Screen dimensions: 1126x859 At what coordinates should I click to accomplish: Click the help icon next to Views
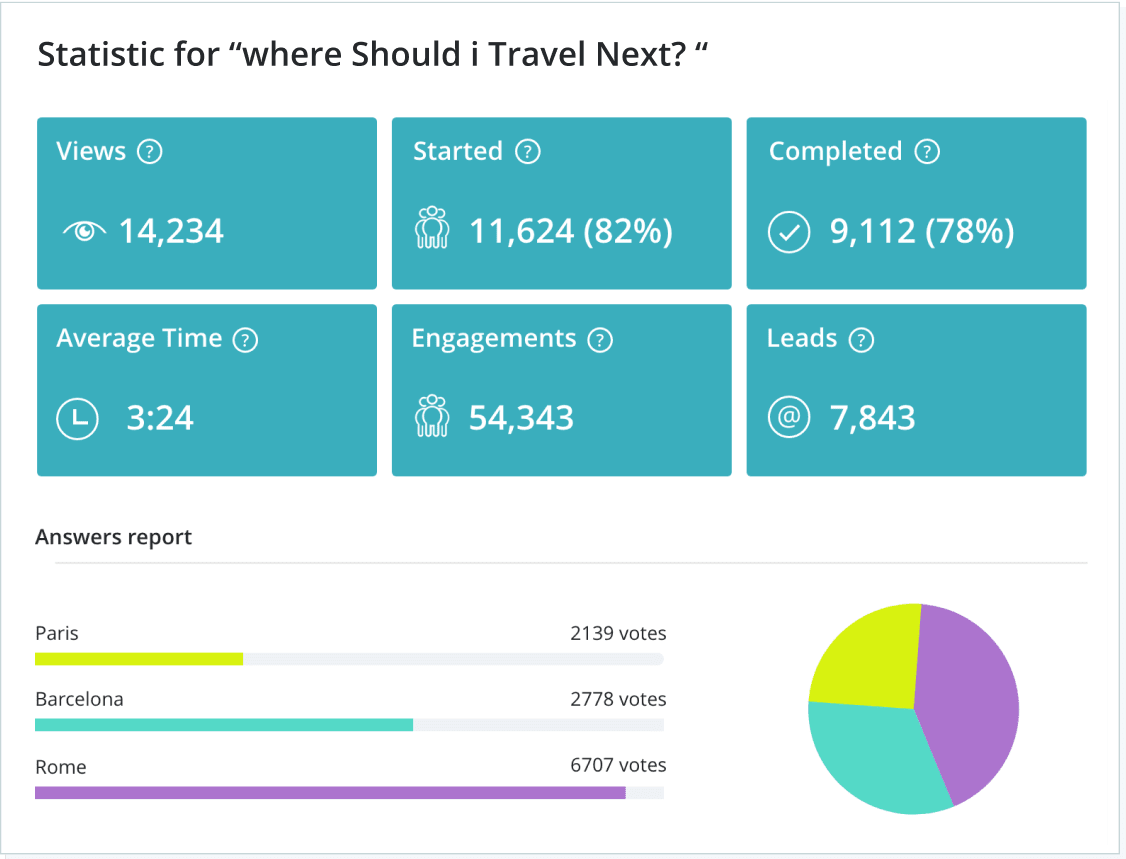click(x=149, y=152)
